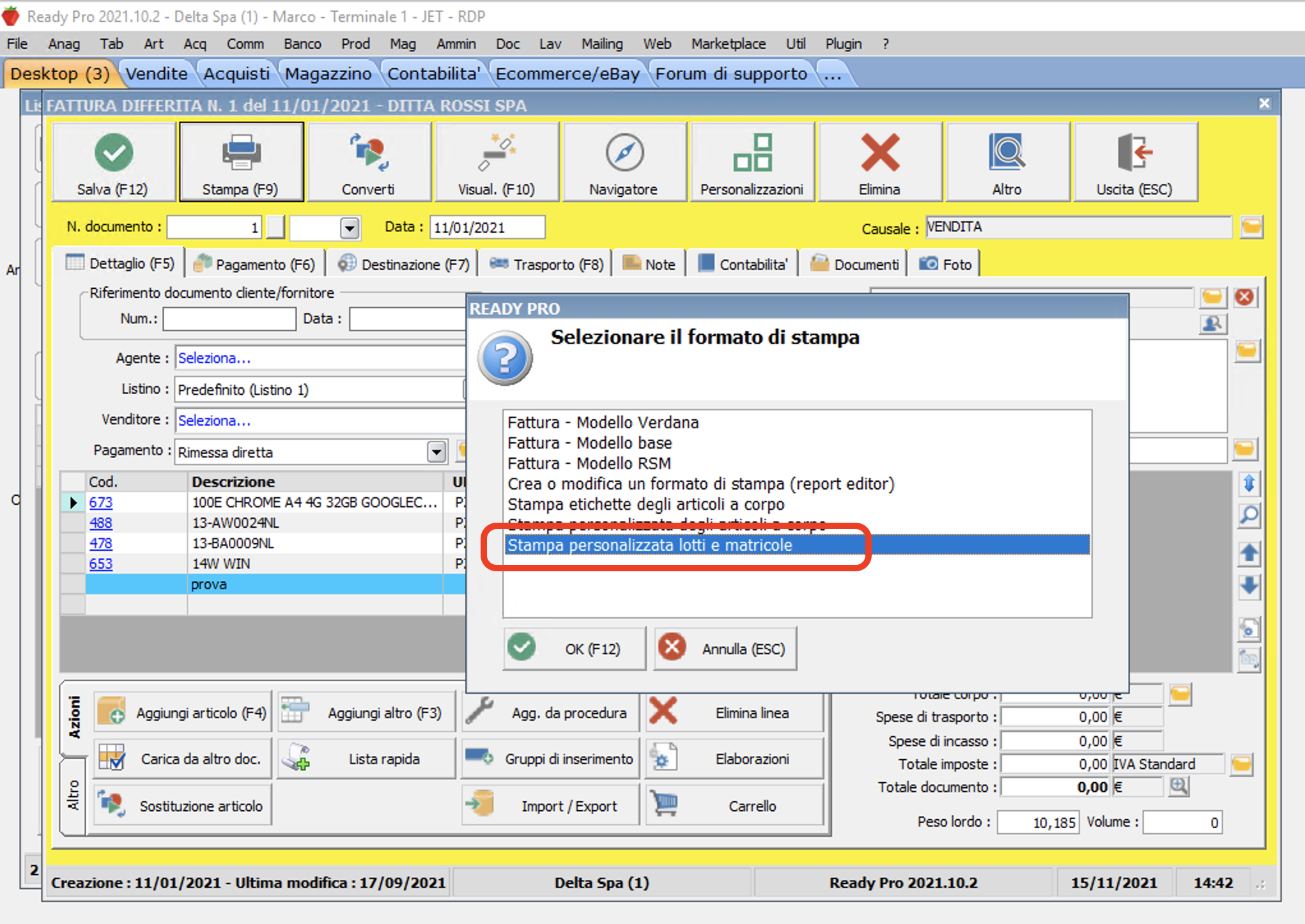Click the Converti toolbar button
This screenshot has width=1305, height=924.
369,162
